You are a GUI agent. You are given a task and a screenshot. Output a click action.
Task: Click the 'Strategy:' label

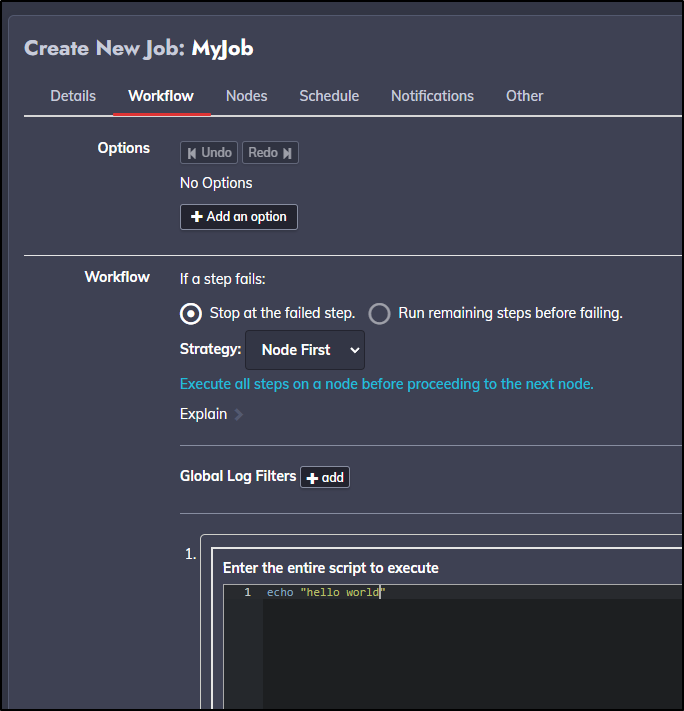pos(210,349)
